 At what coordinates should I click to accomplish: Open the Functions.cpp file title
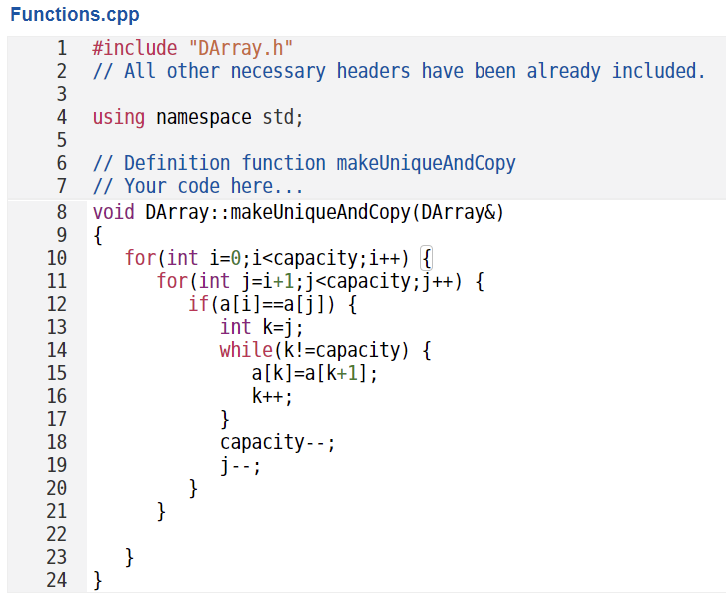pyautogui.click(x=75, y=14)
